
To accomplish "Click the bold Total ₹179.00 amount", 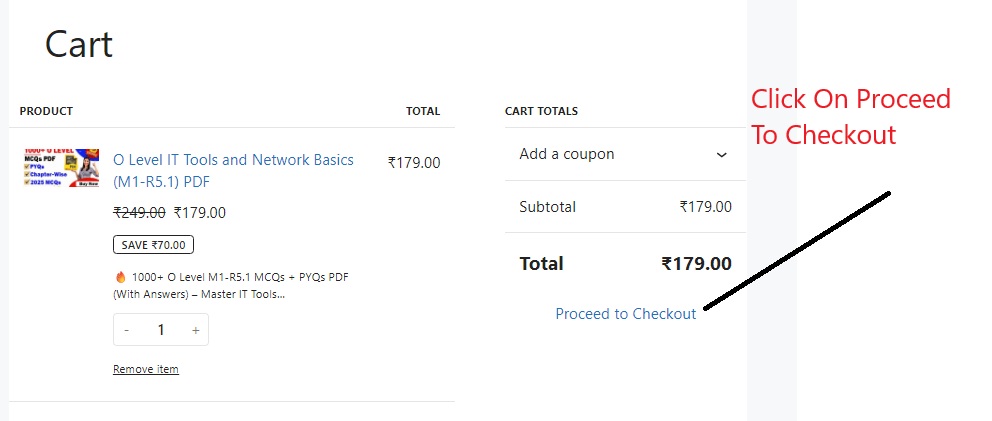I will pyautogui.click(x=697, y=263).
